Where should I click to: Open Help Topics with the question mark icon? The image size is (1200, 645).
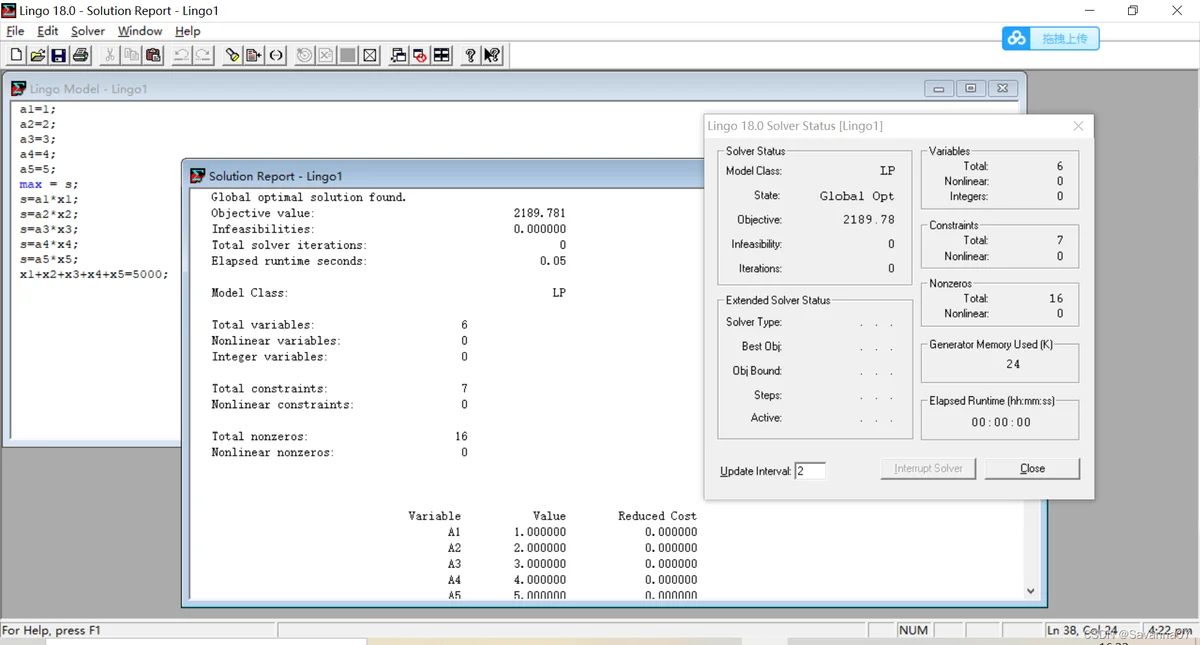[471, 55]
